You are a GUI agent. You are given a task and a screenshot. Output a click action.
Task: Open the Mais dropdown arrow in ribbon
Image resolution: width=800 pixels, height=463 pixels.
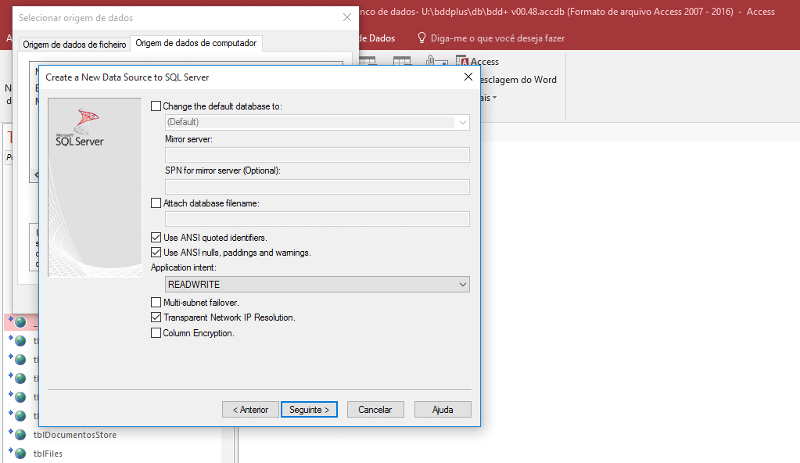tap(494, 98)
